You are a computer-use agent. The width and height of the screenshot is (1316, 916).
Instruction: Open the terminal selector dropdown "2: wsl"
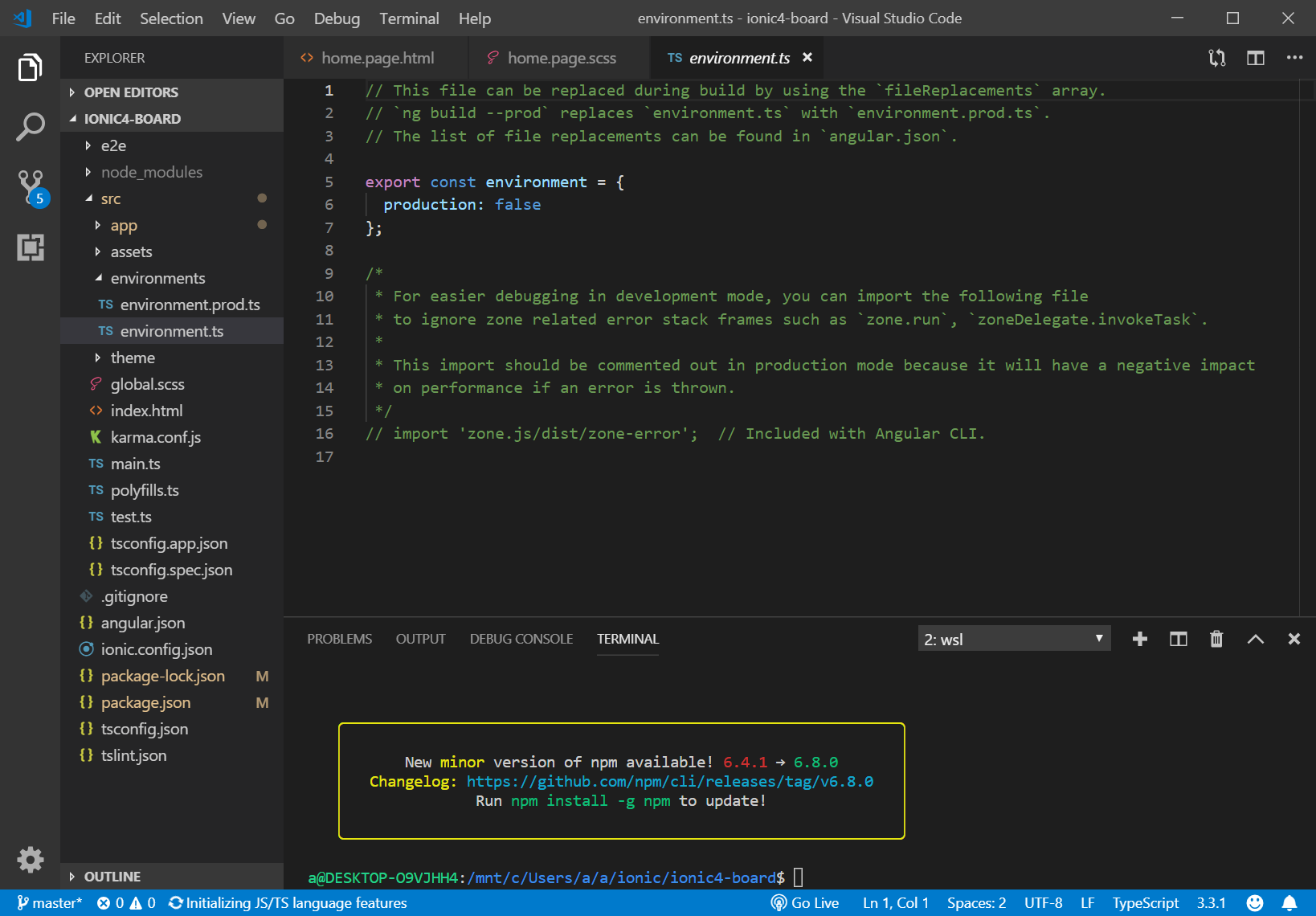[x=1013, y=639]
